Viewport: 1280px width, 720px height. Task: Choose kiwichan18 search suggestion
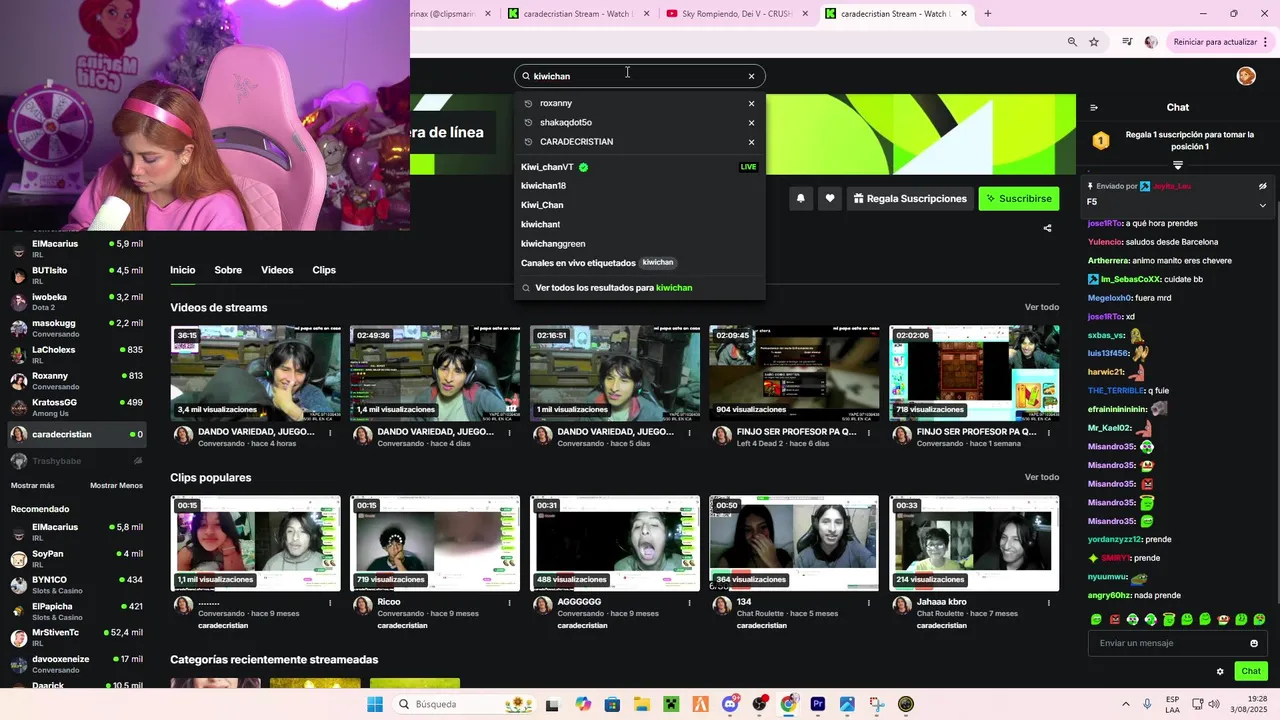tap(640, 186)
